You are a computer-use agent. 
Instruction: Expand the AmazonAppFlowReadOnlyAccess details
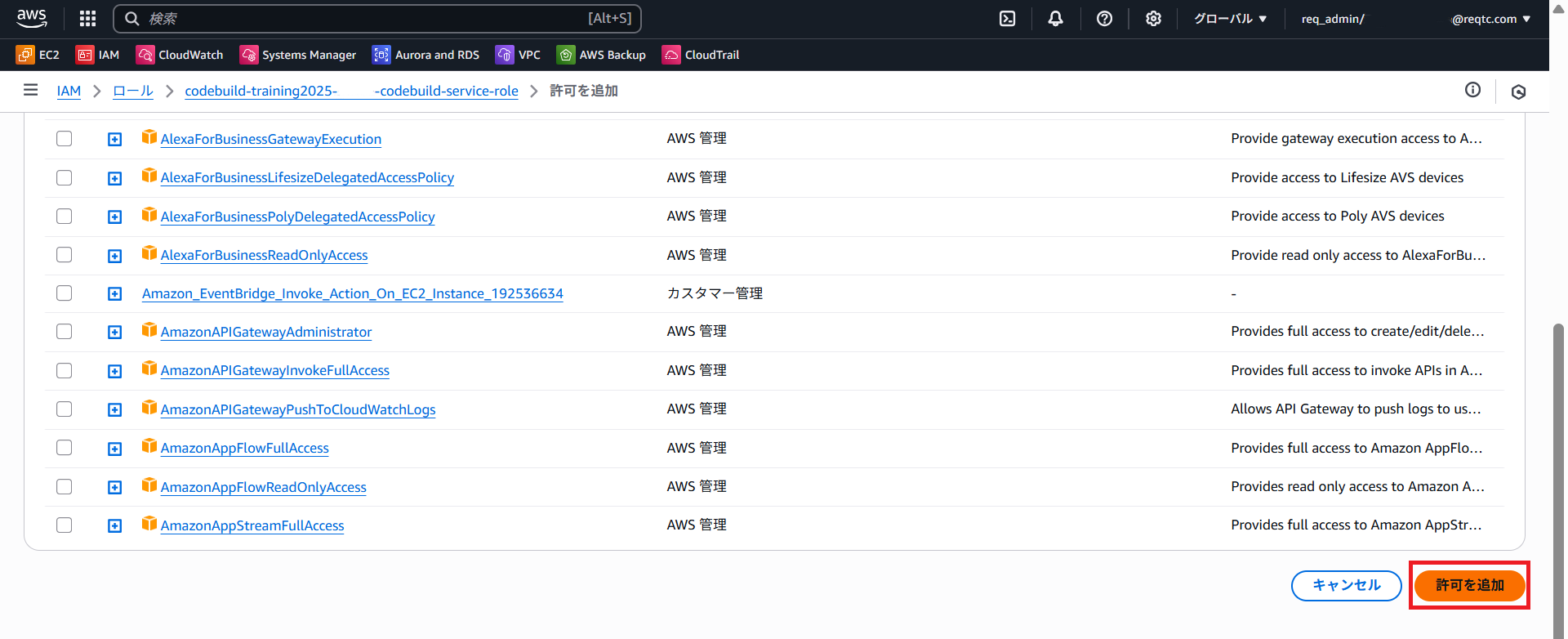[115, 488]
